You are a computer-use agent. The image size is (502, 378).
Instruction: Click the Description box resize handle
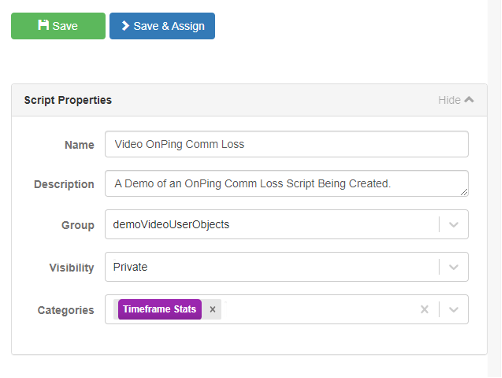tap(464, 192)
